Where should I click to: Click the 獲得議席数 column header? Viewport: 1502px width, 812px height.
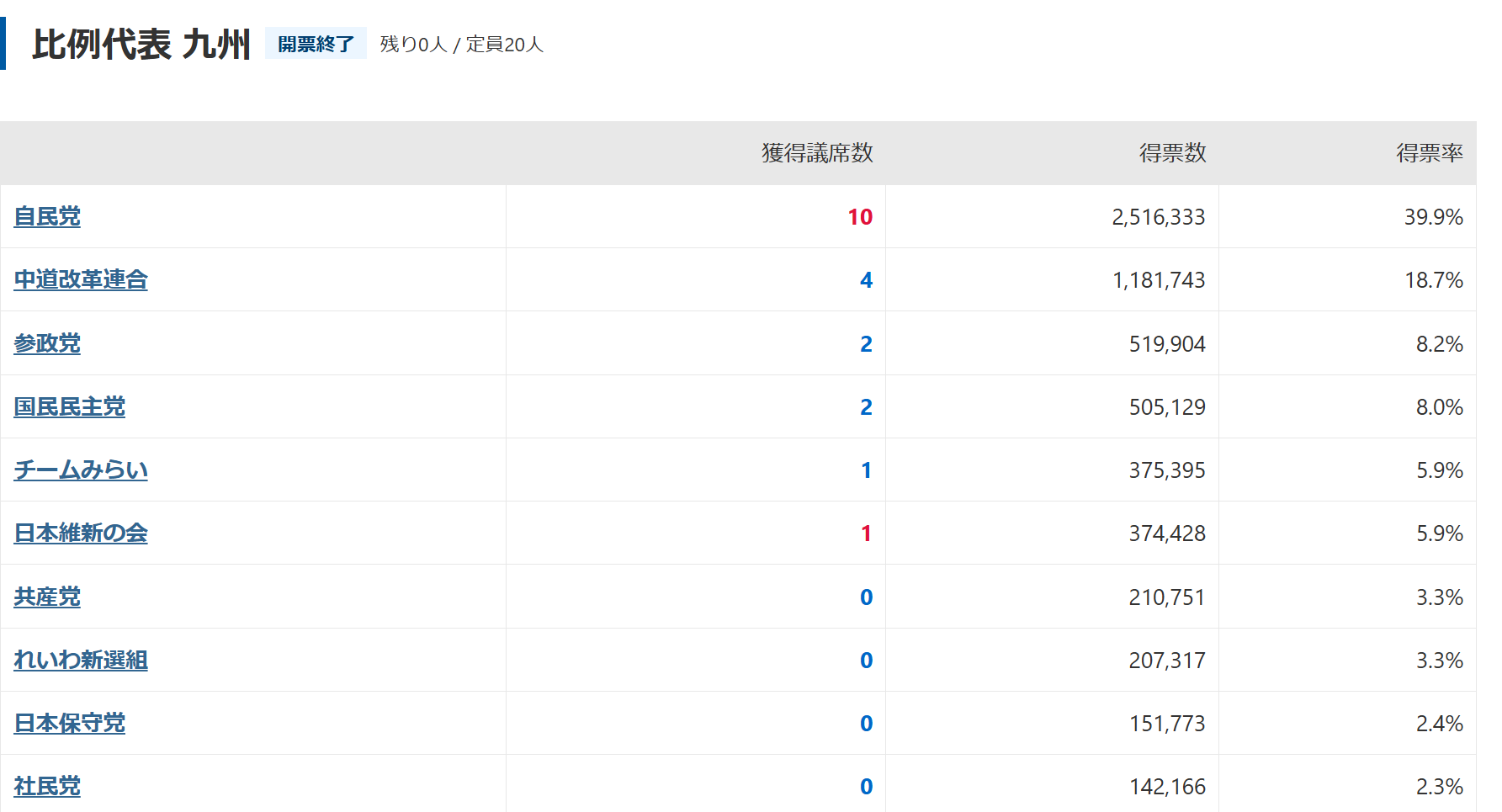point(816,153)
